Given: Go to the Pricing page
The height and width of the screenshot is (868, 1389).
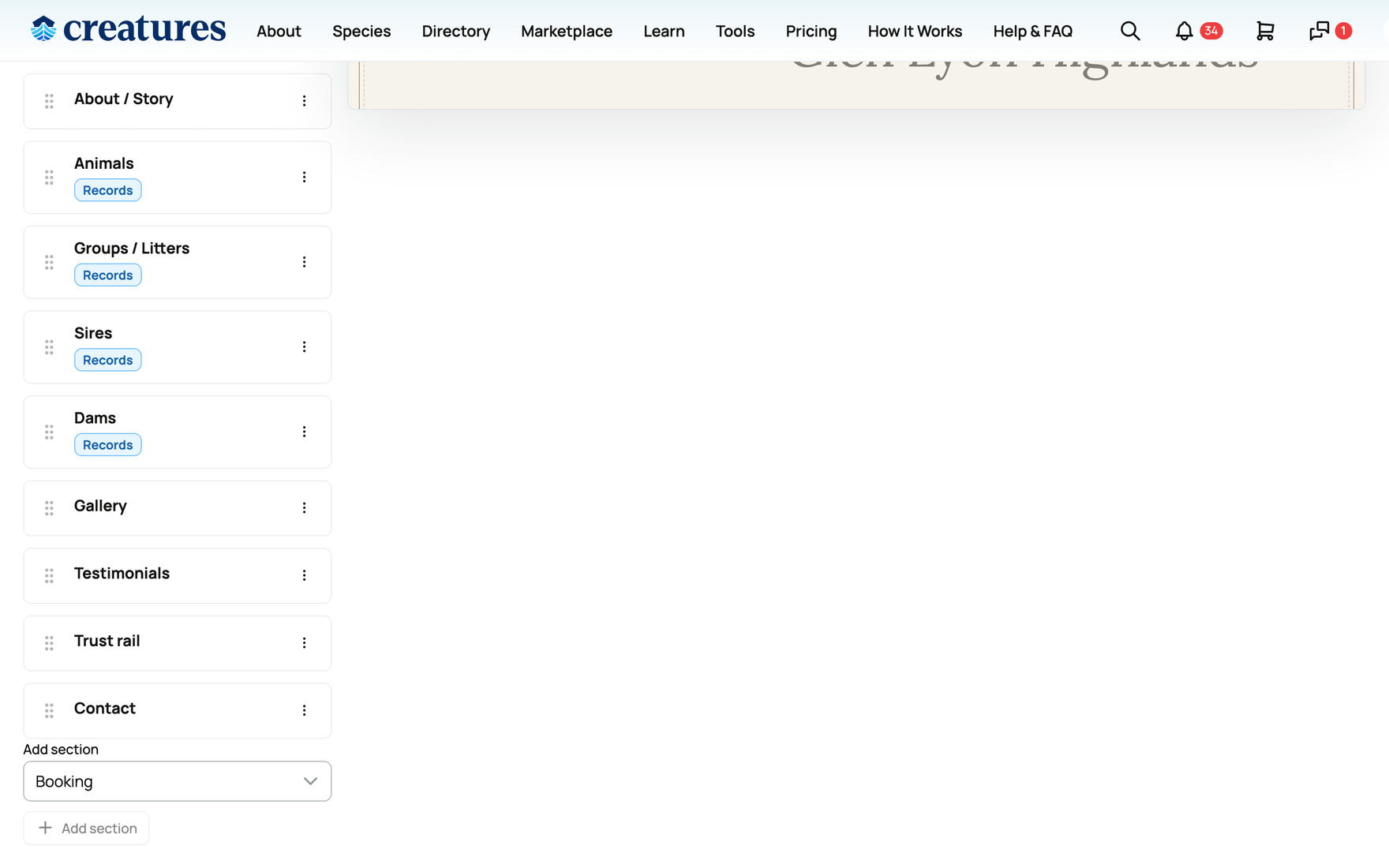Looking at the screenshot, I should [x=811, y=31].
